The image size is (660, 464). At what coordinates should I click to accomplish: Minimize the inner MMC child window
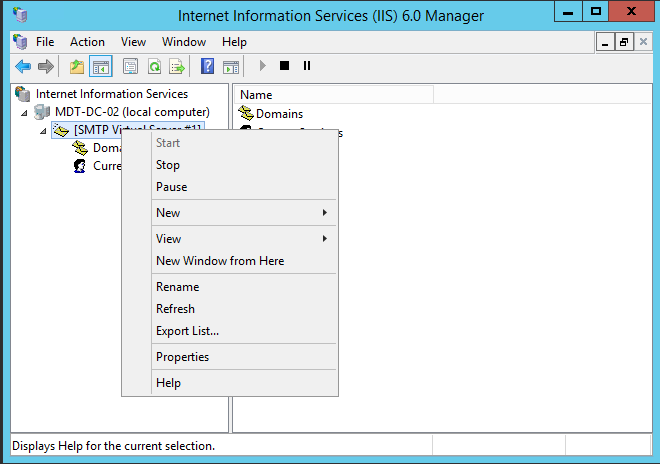(x=605, y=42)
